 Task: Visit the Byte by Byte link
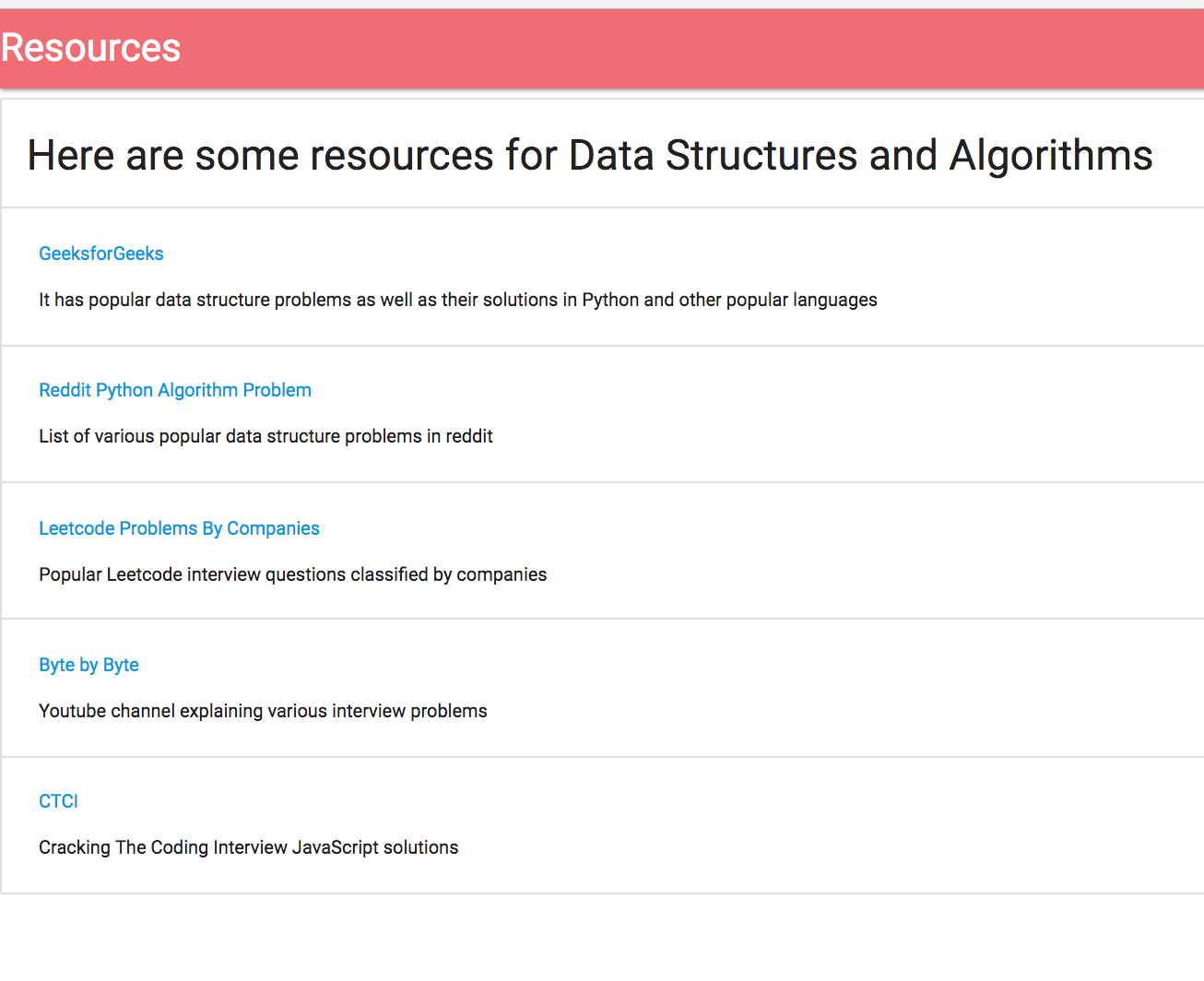click(89, 665)
